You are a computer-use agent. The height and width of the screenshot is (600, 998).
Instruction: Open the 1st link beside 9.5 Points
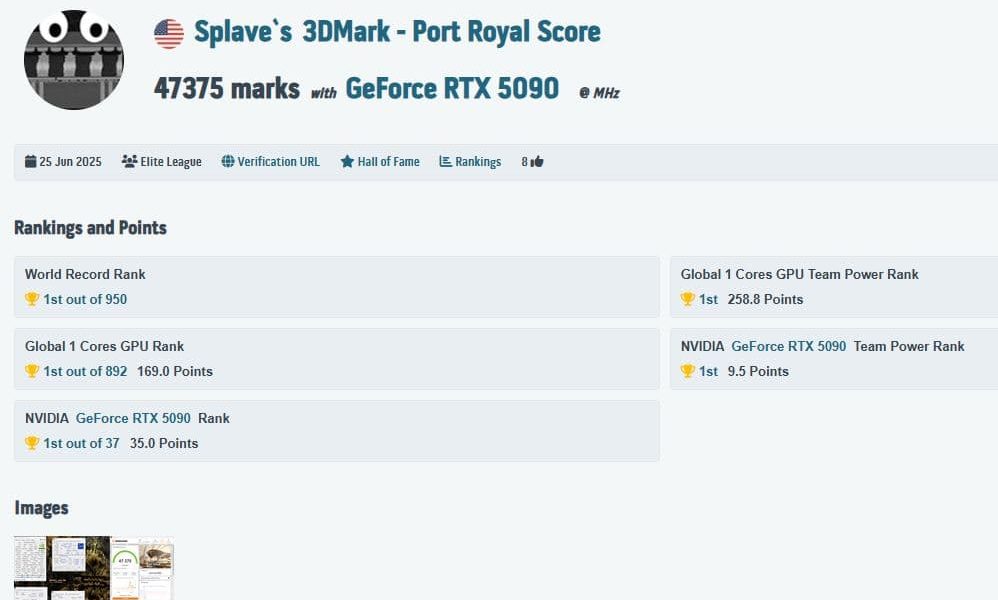tap(708, 371)
